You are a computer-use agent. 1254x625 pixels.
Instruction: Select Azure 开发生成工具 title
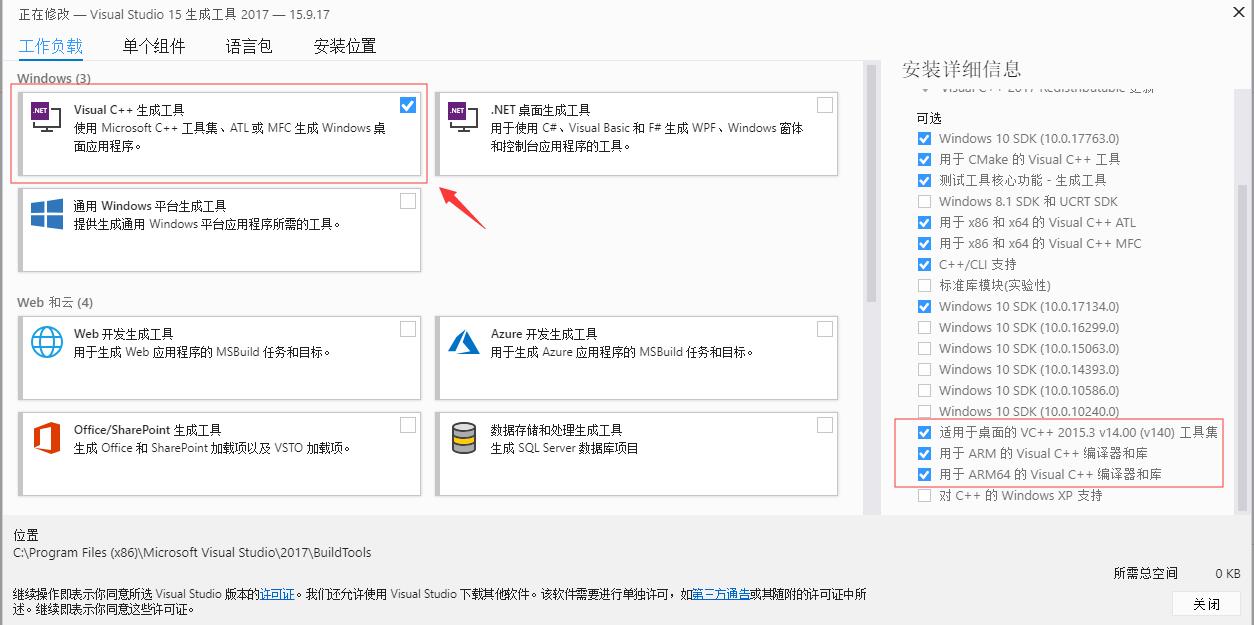click(x=544, y=334)
